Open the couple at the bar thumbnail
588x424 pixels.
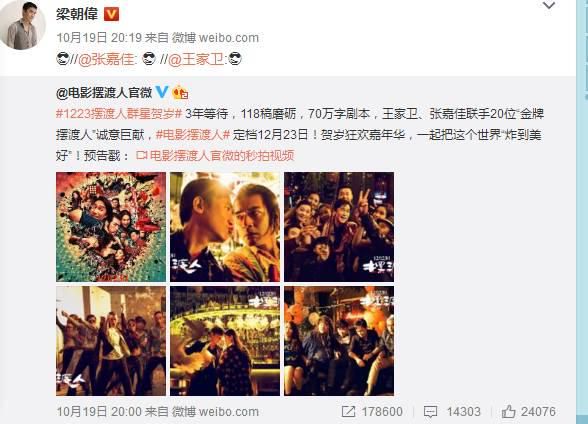coord(225,341)
